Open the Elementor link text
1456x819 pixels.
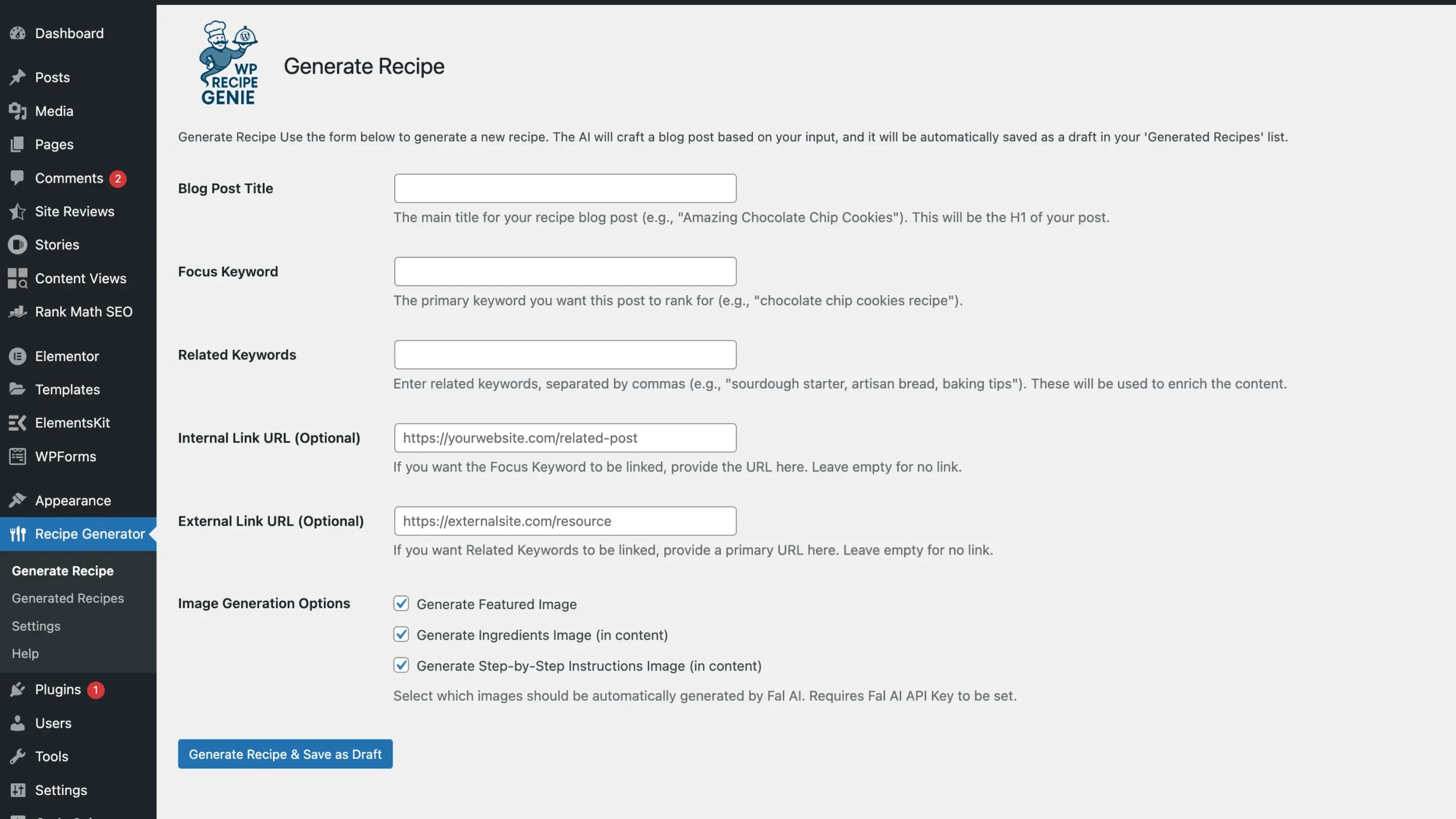(x=67, y=357)
